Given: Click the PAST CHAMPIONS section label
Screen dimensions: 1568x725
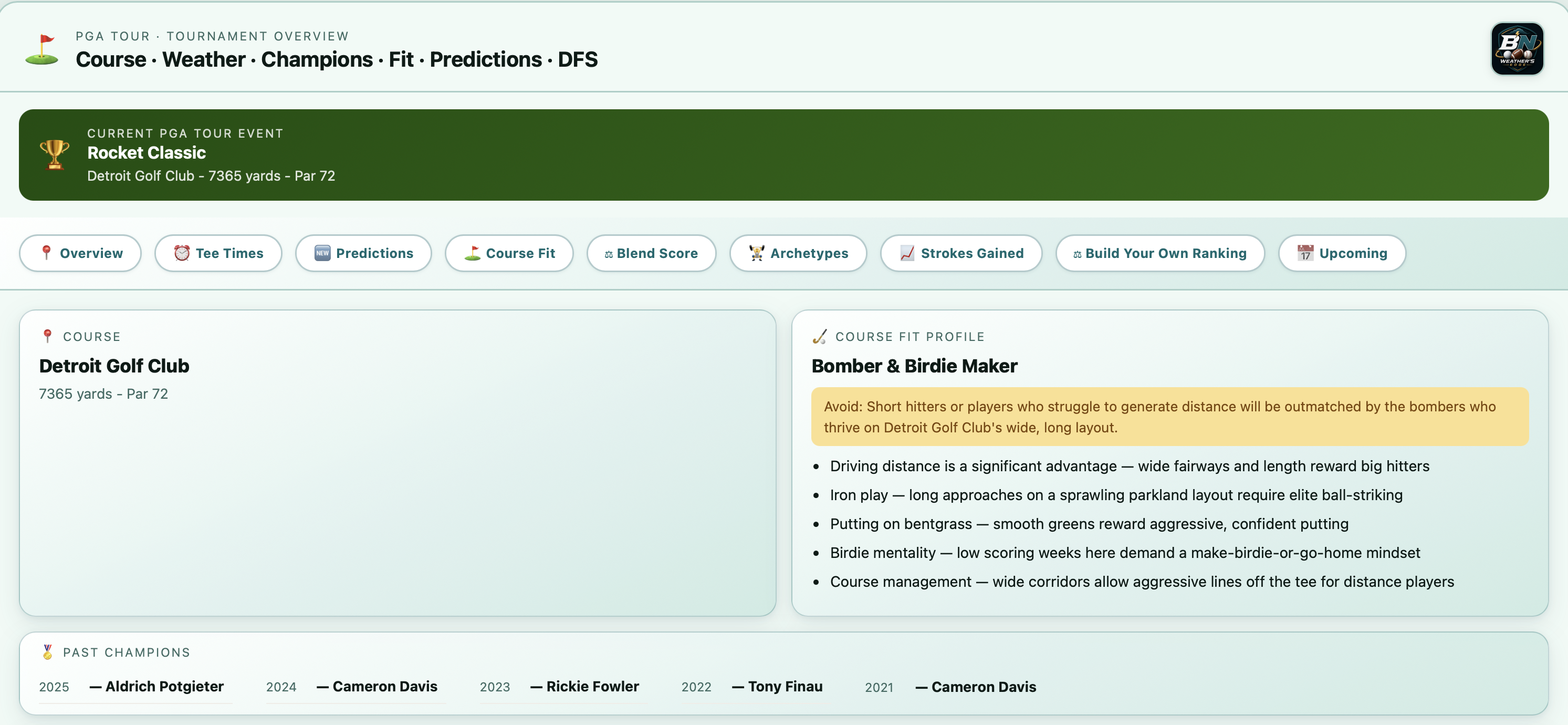Looking at the screenshot, I should 127,652.
